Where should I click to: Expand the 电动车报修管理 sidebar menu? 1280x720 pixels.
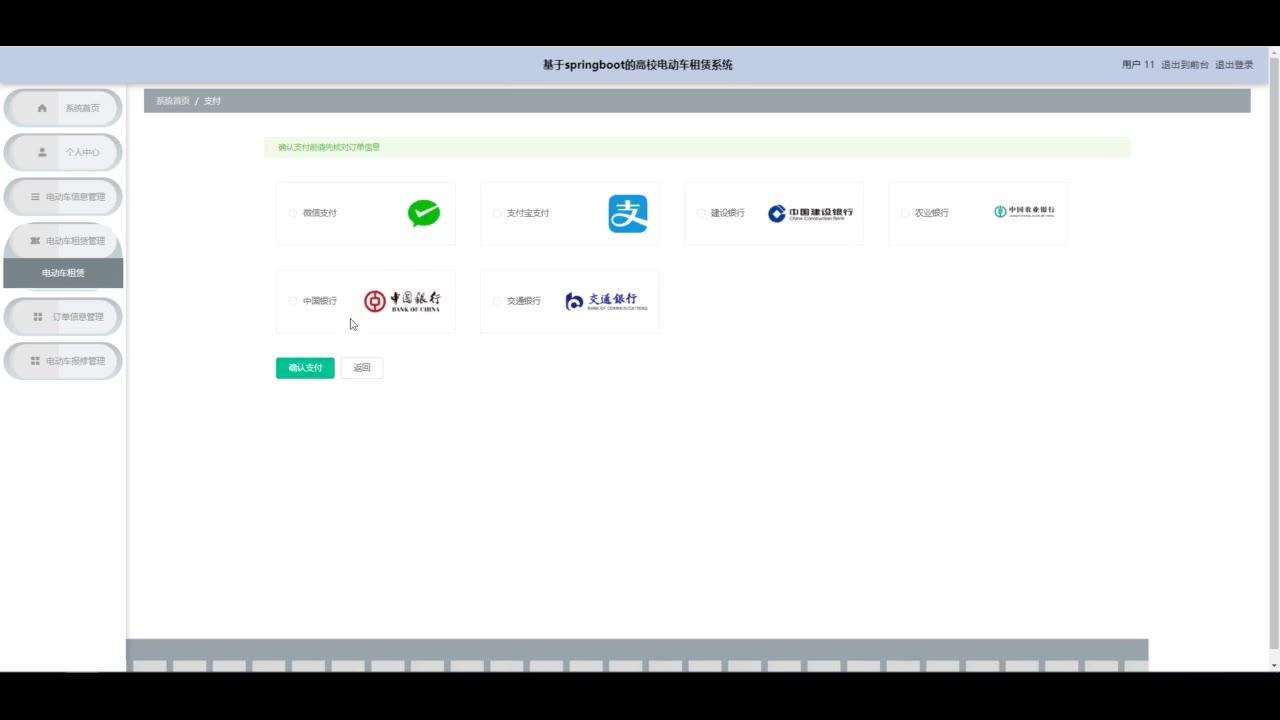point(63,361)
